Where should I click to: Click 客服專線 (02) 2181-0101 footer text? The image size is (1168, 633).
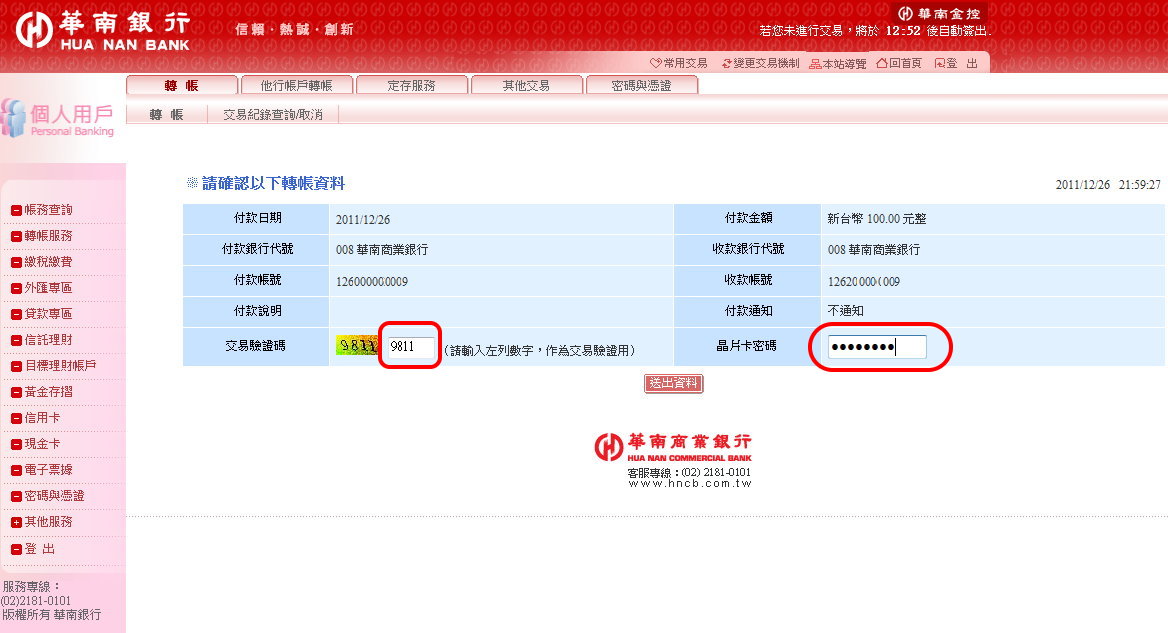(689, 472)
